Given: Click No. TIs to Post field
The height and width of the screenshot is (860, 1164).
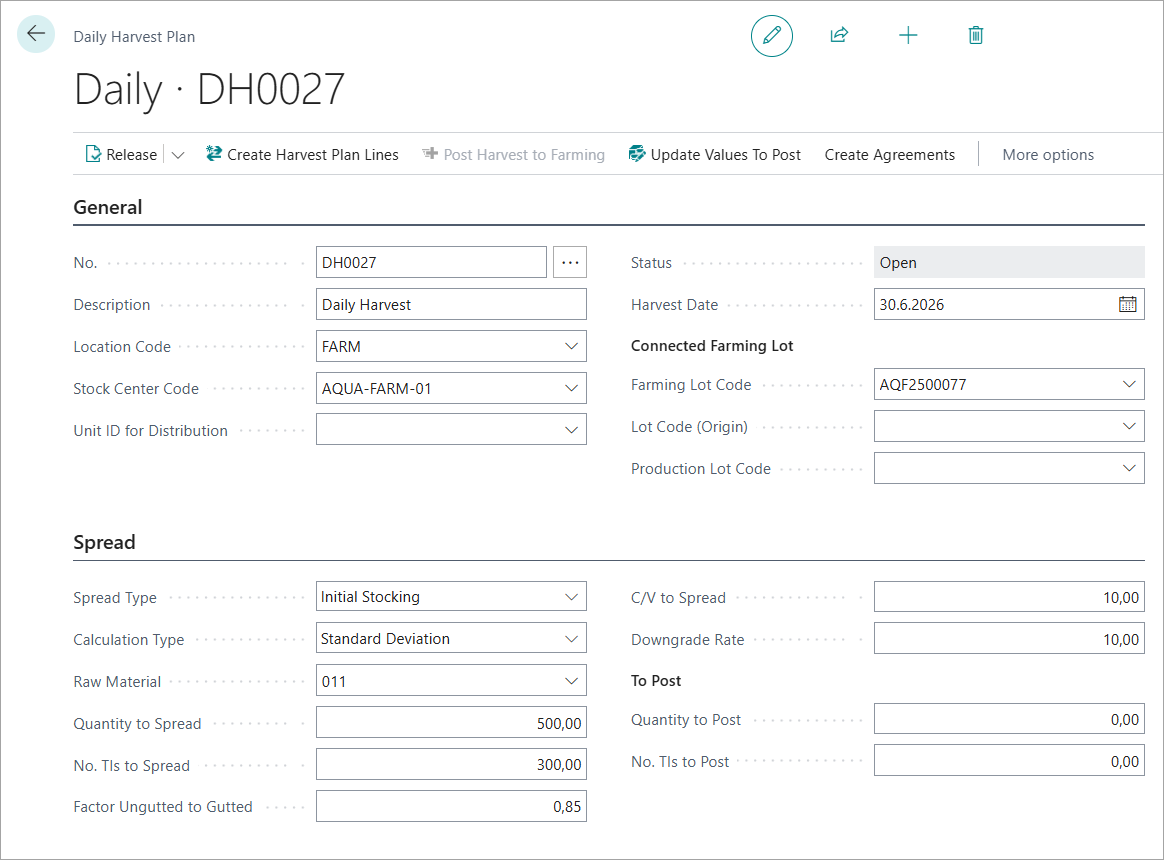Looking at the screenshot, I should coord(1009,760).
